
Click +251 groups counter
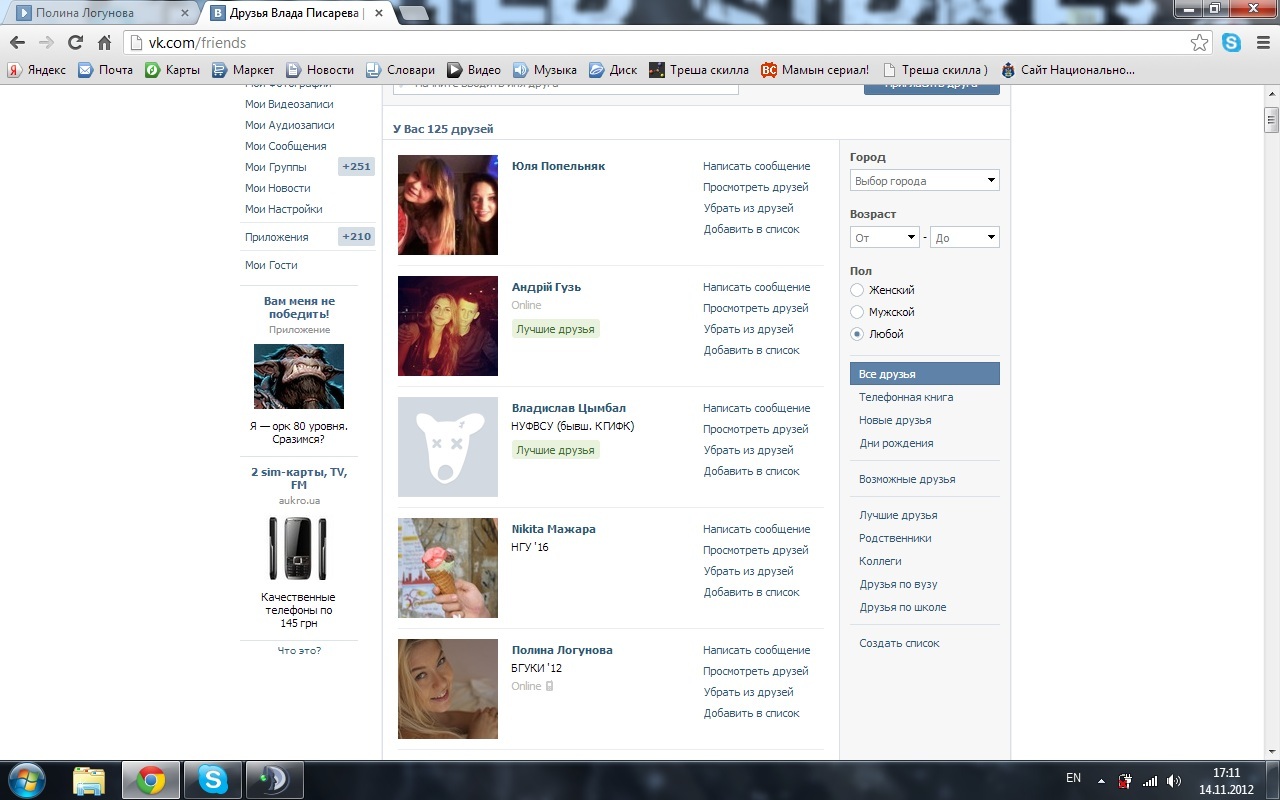(356, 167)
